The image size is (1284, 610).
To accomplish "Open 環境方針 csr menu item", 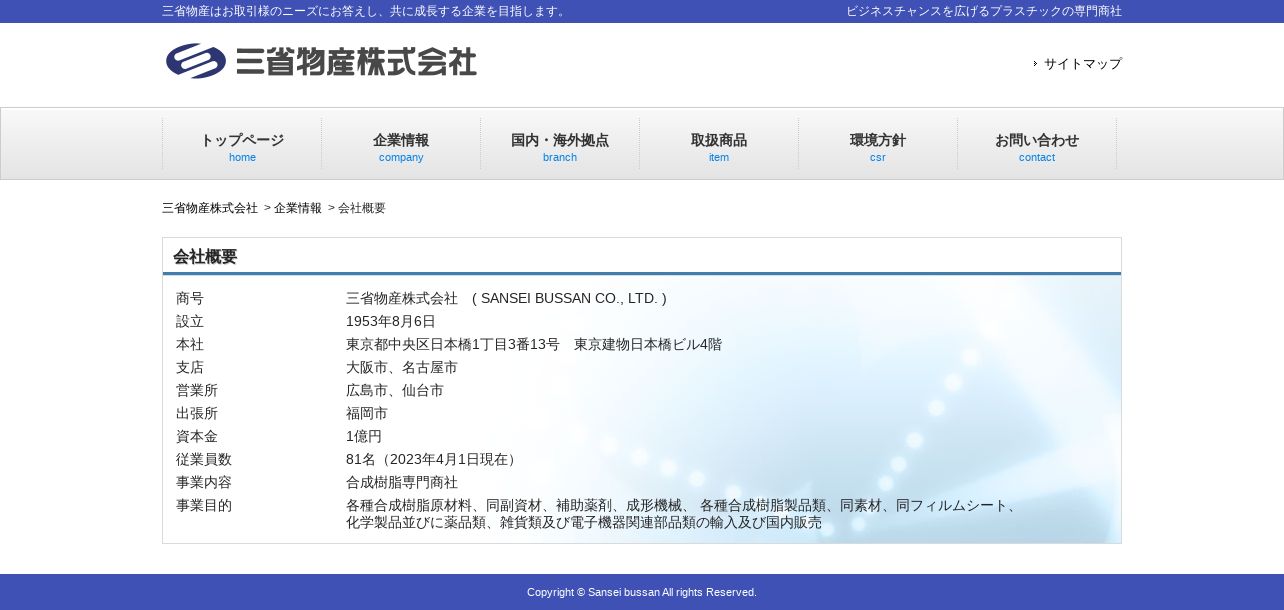I will pos(878,144).
